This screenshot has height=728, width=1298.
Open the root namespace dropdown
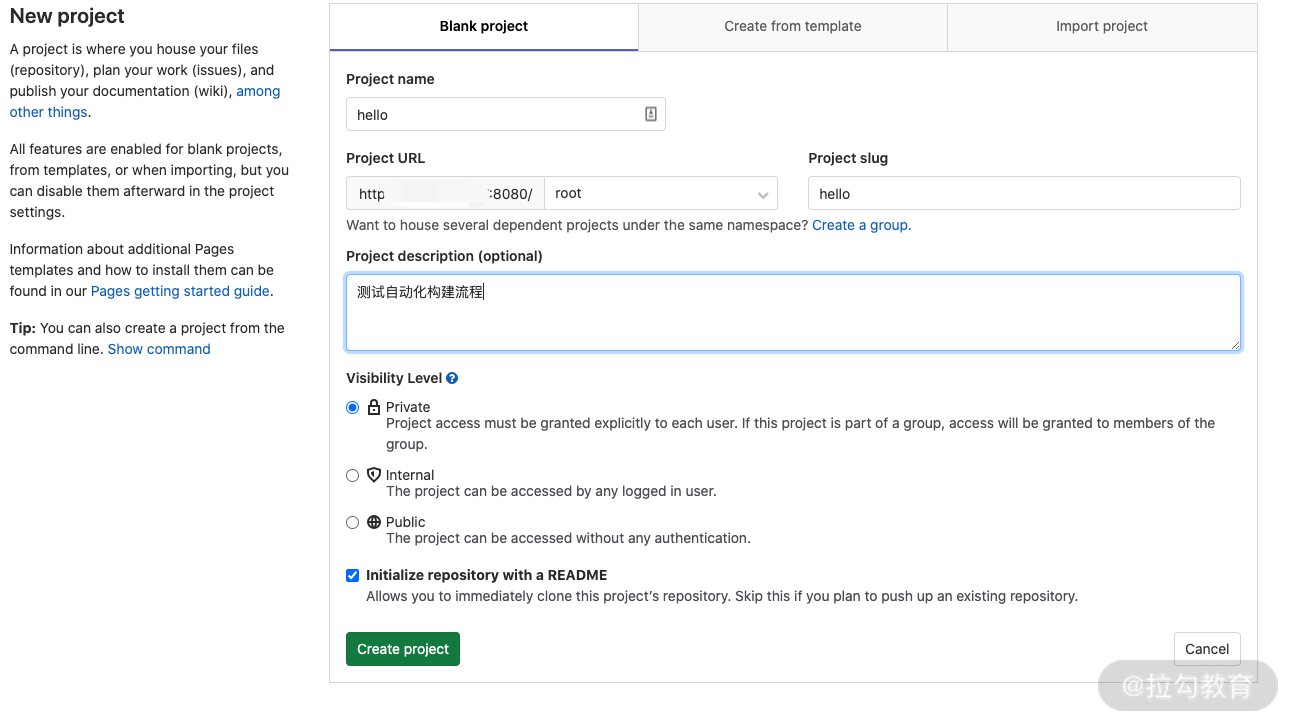[660, 193]
